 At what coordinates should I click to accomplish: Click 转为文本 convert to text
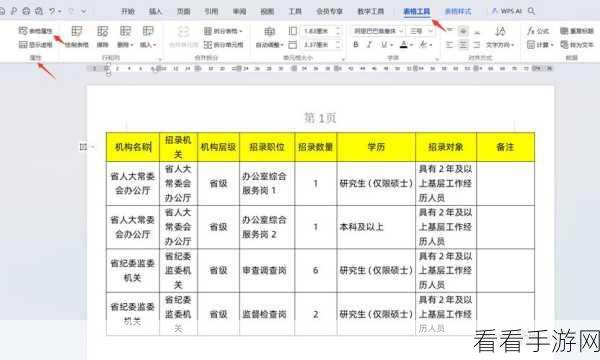click(577, 45)
